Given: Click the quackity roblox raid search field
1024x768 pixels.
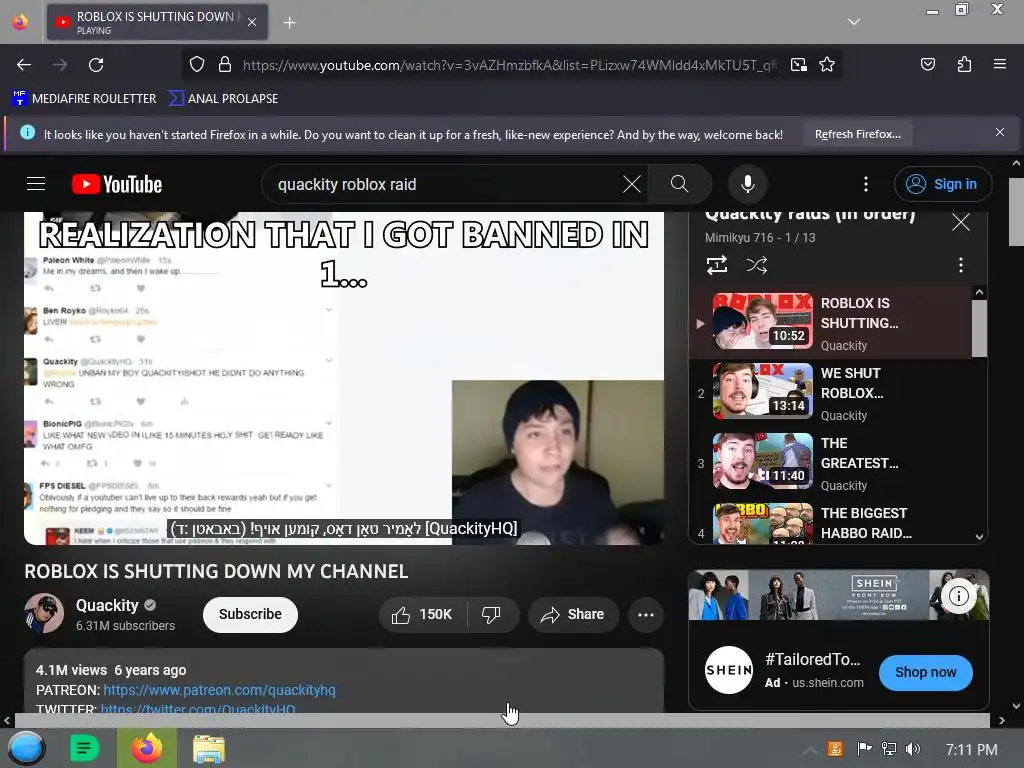Looking at the screenshot, I should (x=444, y=184).
